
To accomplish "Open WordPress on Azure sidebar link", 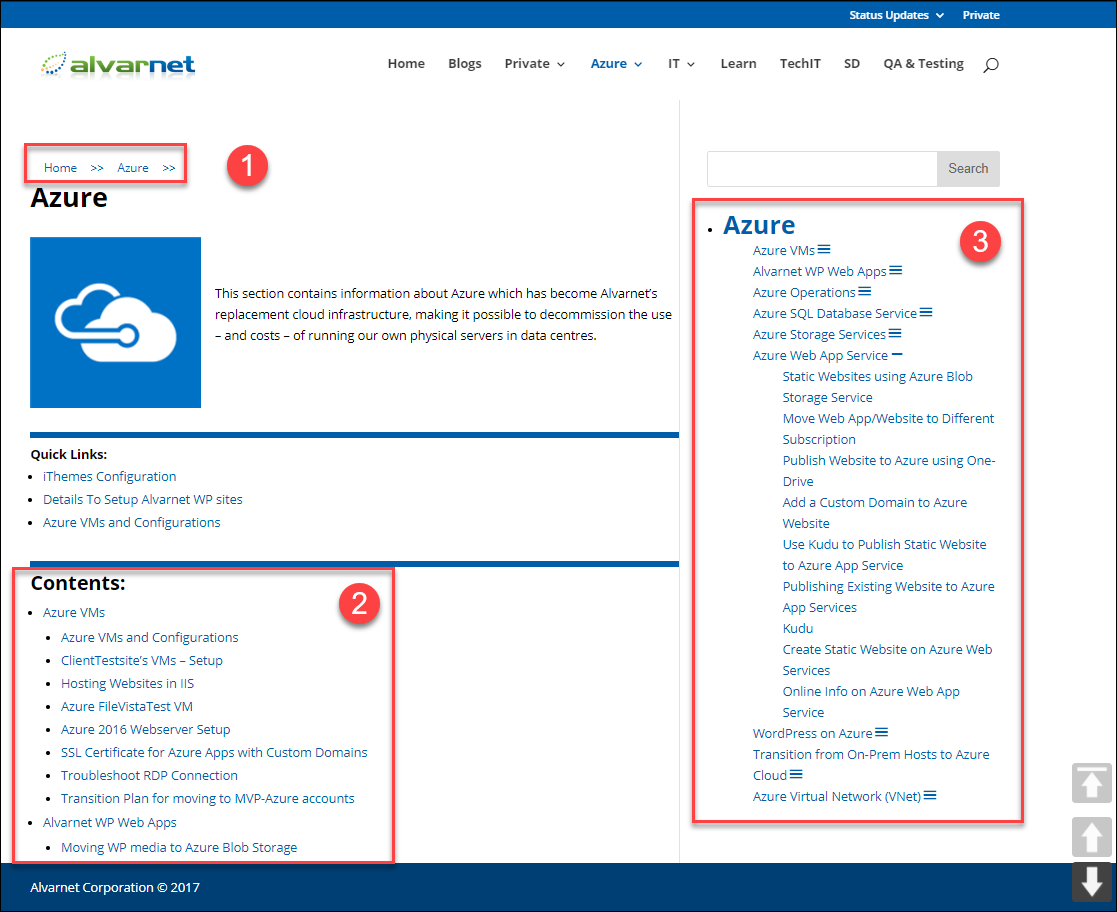I will 813,733.
